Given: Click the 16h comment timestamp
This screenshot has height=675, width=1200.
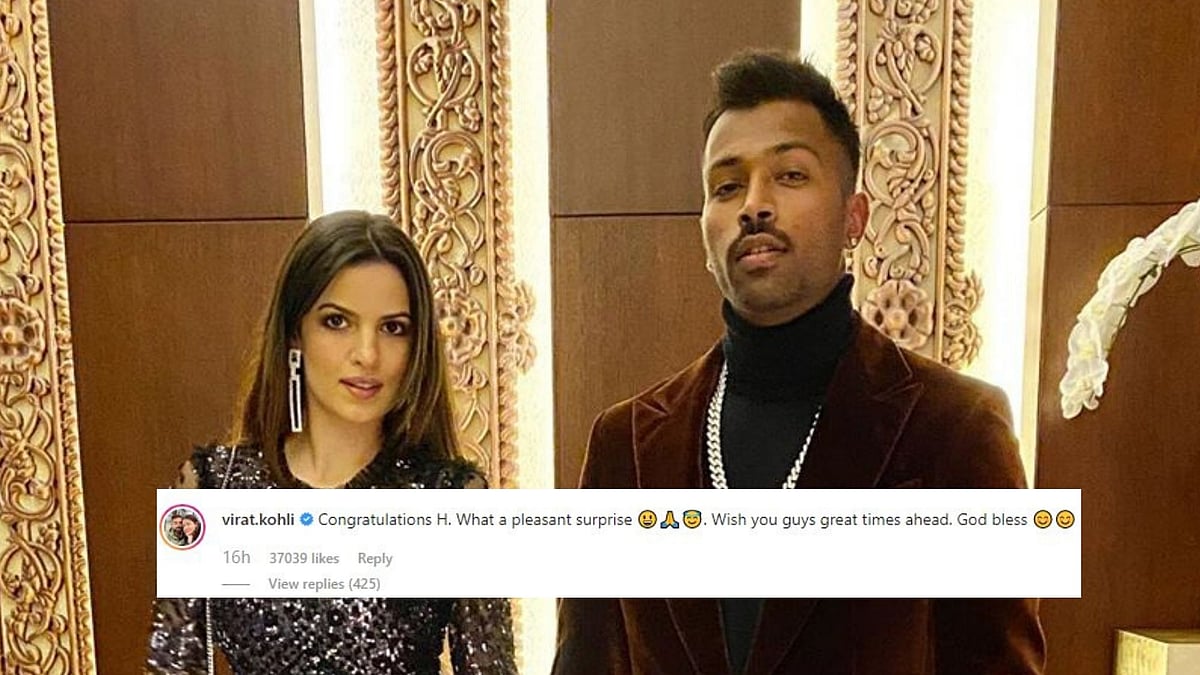Looking at the screenshot, I should 236,558.
